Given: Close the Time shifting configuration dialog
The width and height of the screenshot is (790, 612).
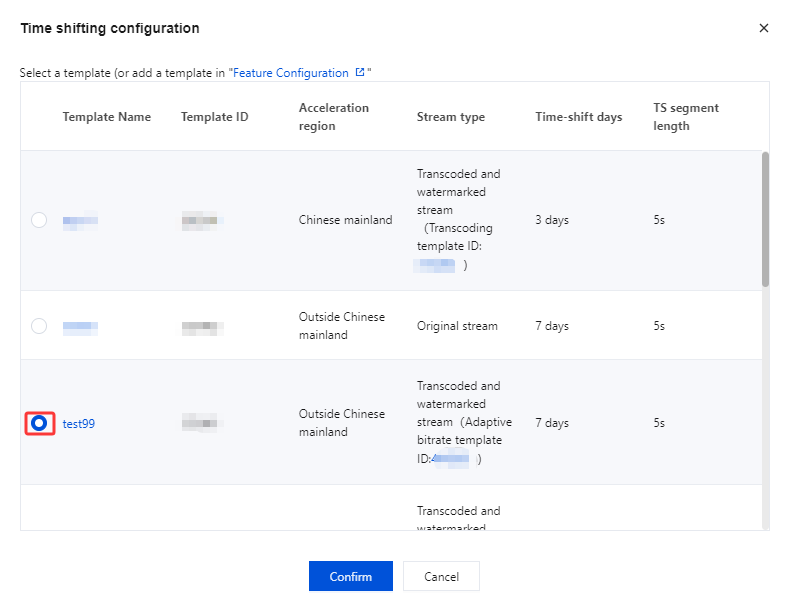Looking at the screenshot, I should pyautogui.click(x=764, y=28).
